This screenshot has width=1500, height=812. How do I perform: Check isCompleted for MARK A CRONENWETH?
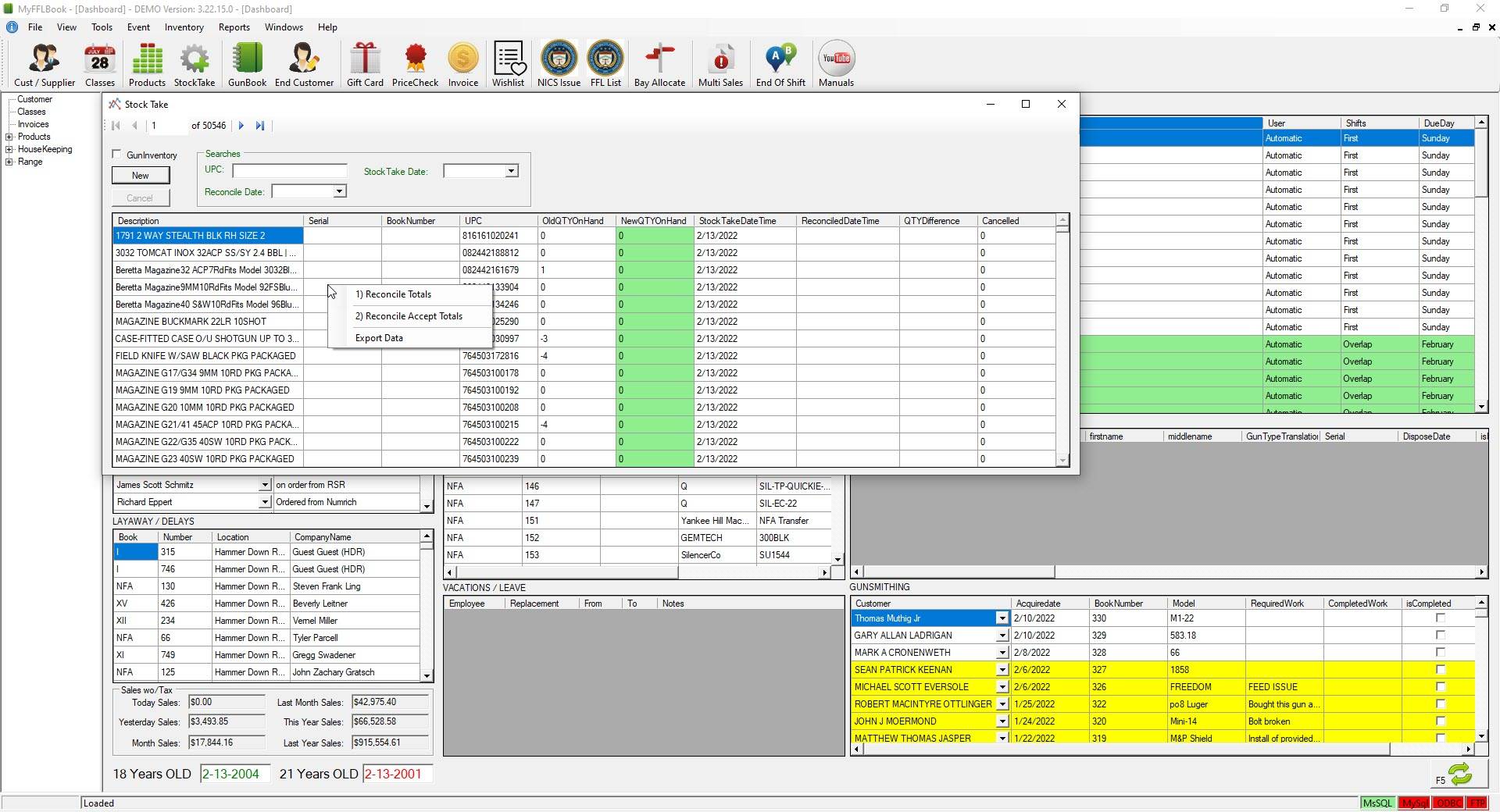coord(1441,653)
